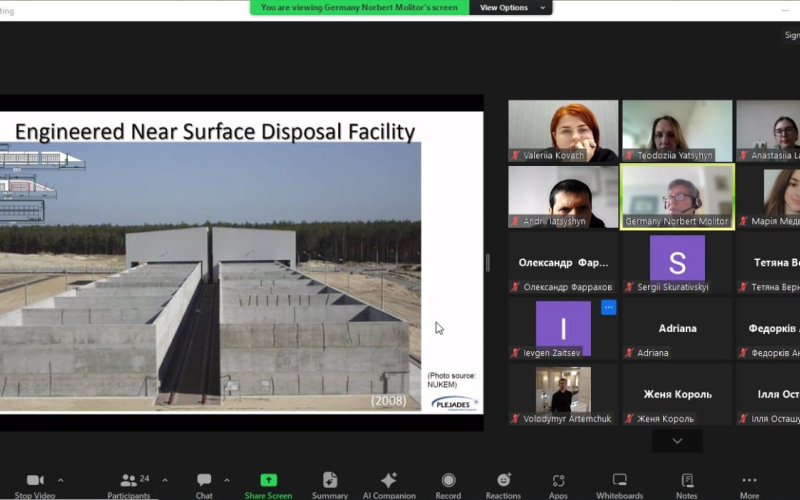Click the "You are viewing Germany Norbert Molitor's screen" banner
Viewport: 800px width, 500px height.
[359, 8]
